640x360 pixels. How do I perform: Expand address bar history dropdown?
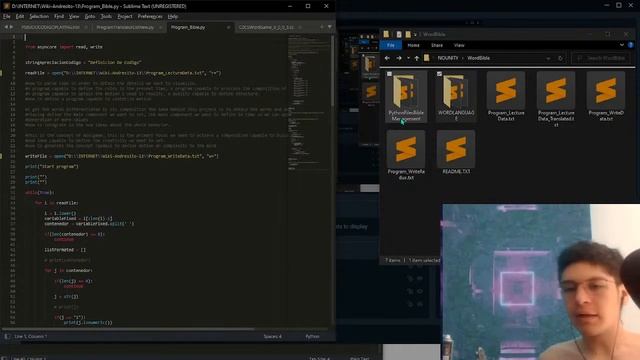pos(548,58)
